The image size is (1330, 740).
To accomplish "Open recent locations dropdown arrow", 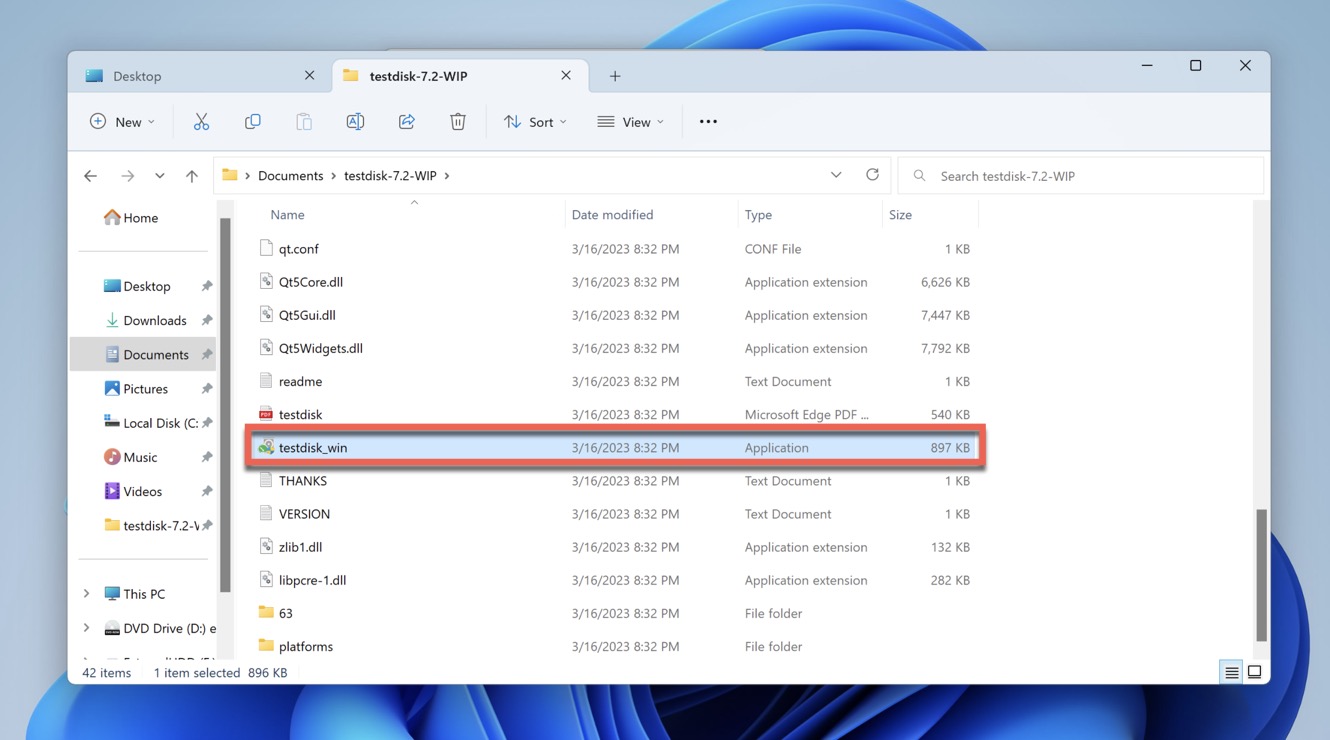I will [160, 176].
